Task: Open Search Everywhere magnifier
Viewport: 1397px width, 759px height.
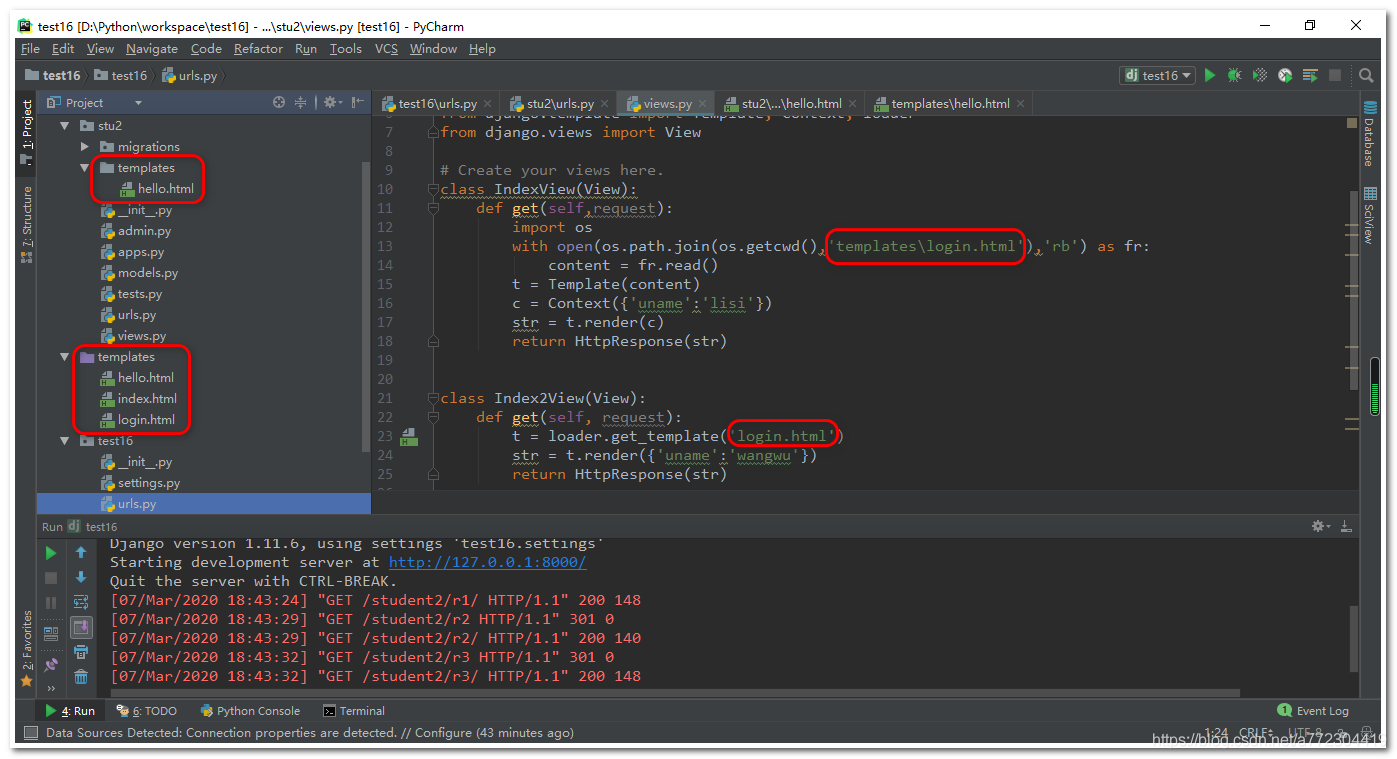Action: [x=1366, y=75]
